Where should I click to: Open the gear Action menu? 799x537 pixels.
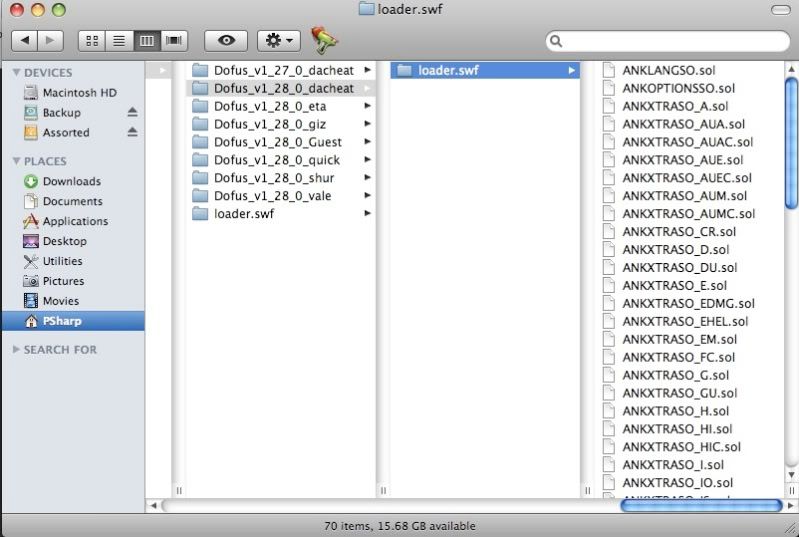(x=279, y=41)
